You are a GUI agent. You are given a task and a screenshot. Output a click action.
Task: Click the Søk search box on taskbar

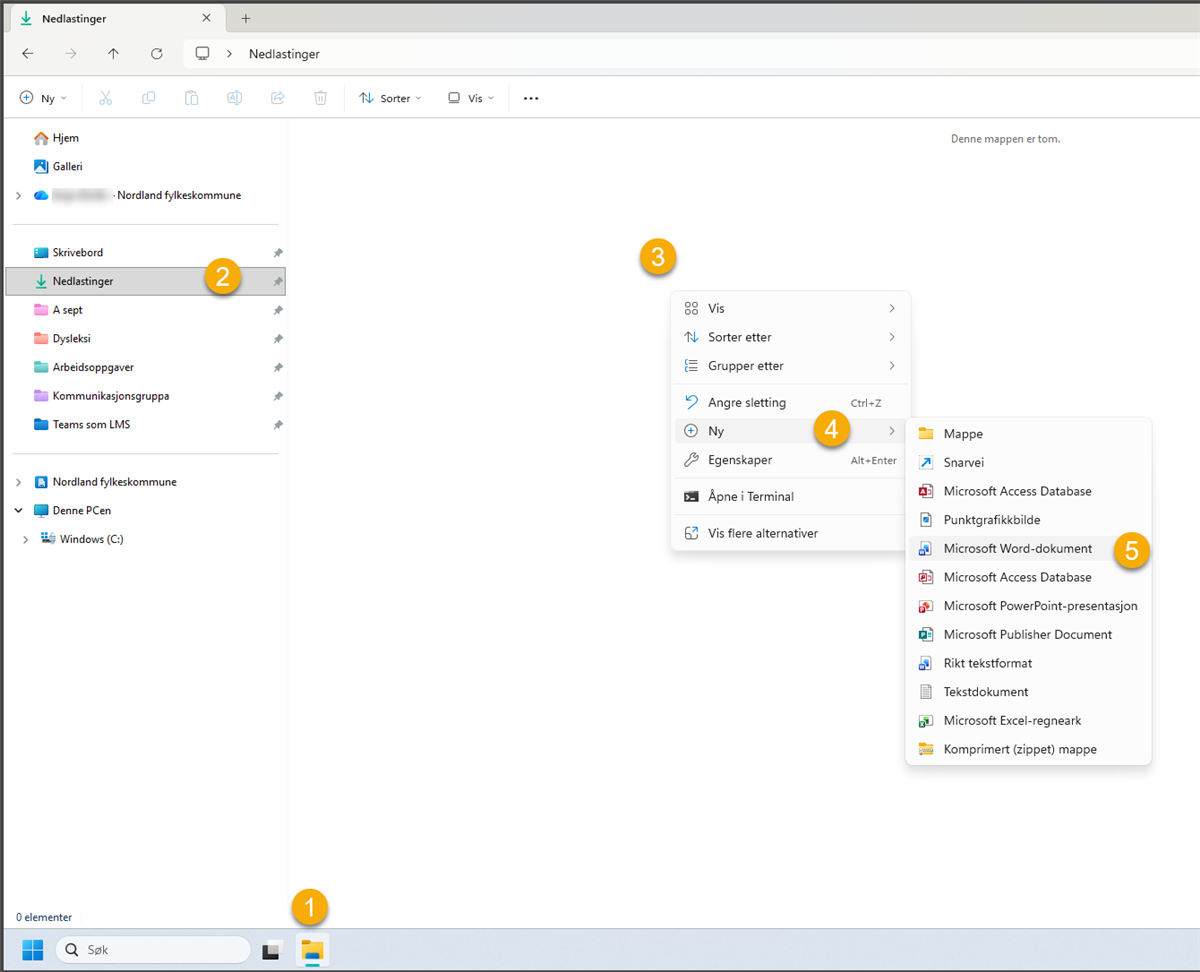coord(153,950)
